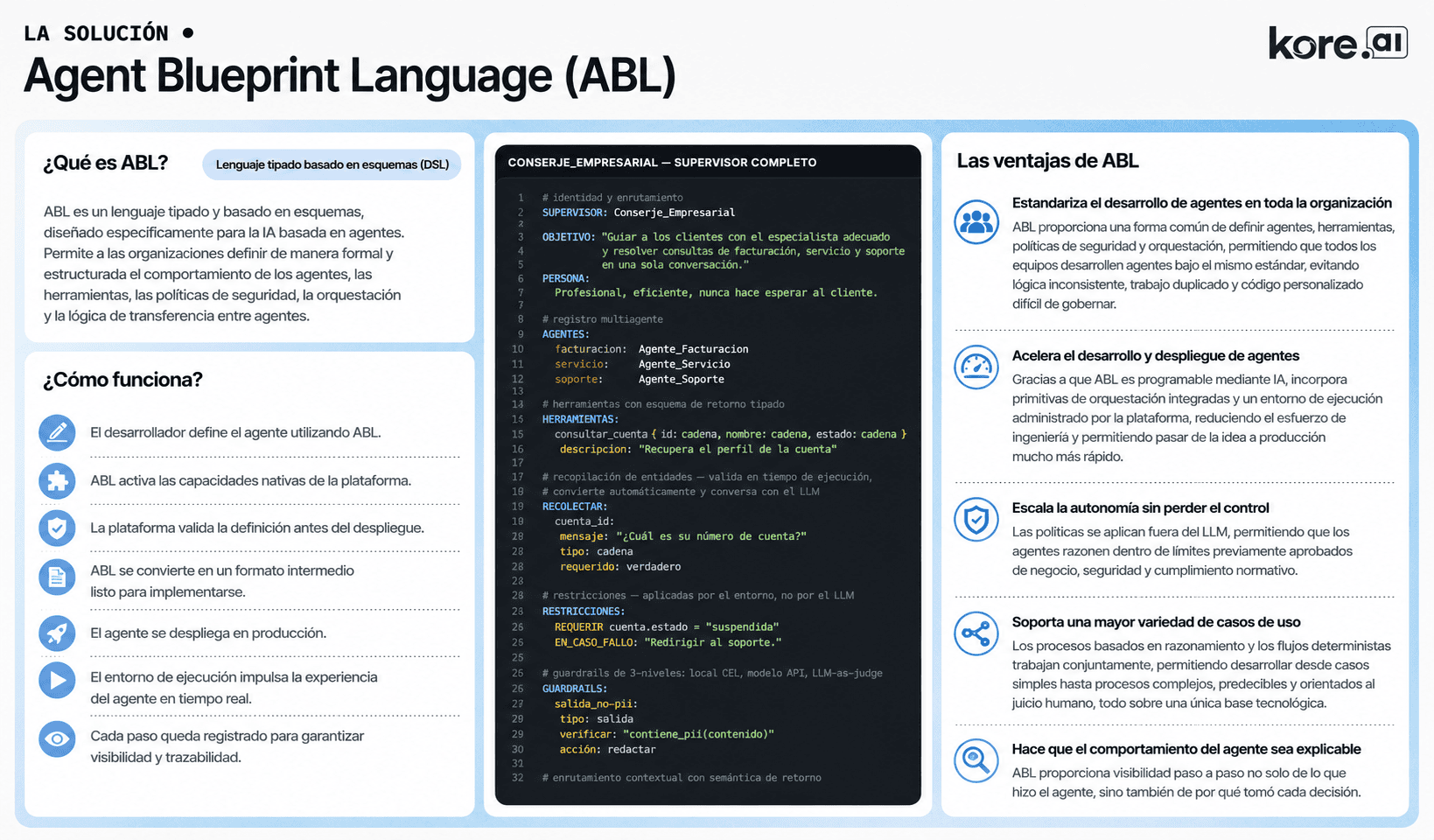Click the '¿Qué es ABL?' heading
The image size is (1434, 840).
pos(106,163)
